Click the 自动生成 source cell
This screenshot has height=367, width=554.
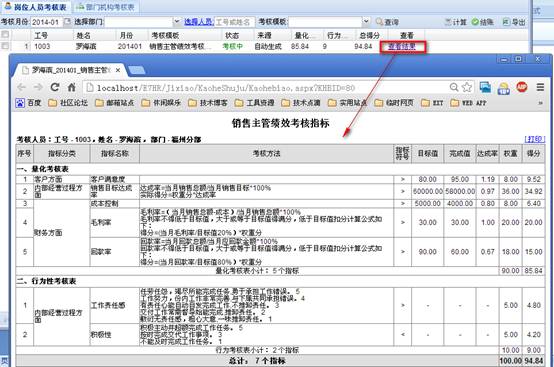[268, 46]
